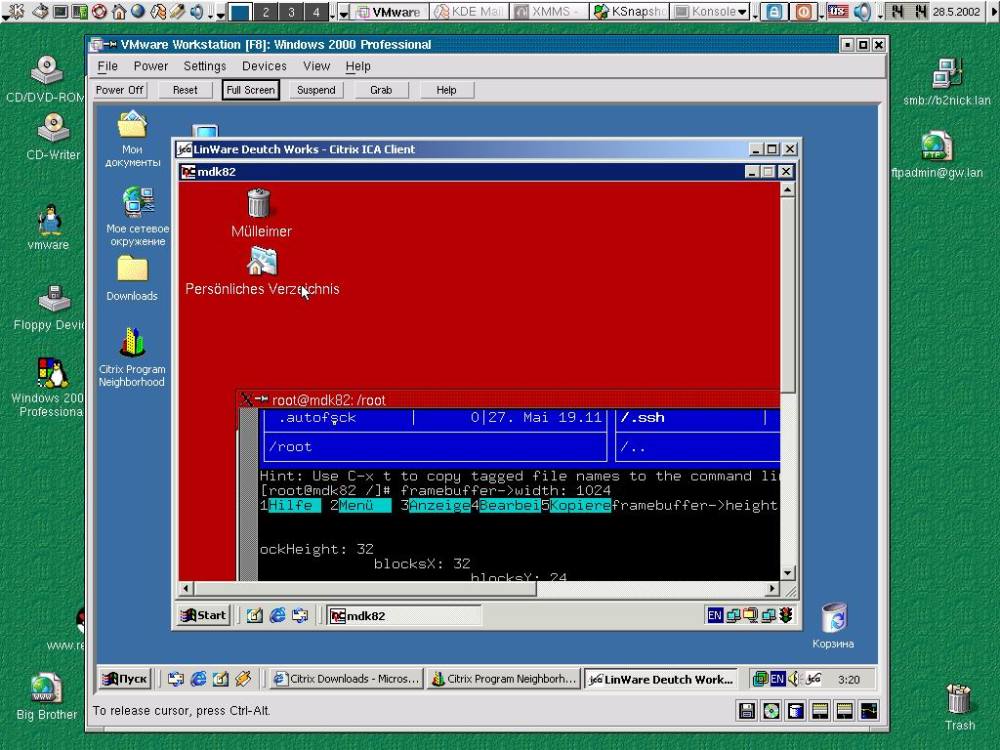Click the Grab toolbar button

coord(381,90)
